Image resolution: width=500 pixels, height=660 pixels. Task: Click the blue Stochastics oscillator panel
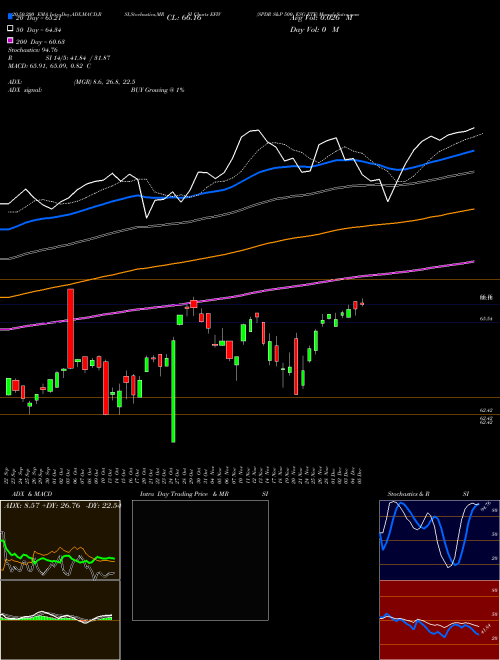point(439,540)
